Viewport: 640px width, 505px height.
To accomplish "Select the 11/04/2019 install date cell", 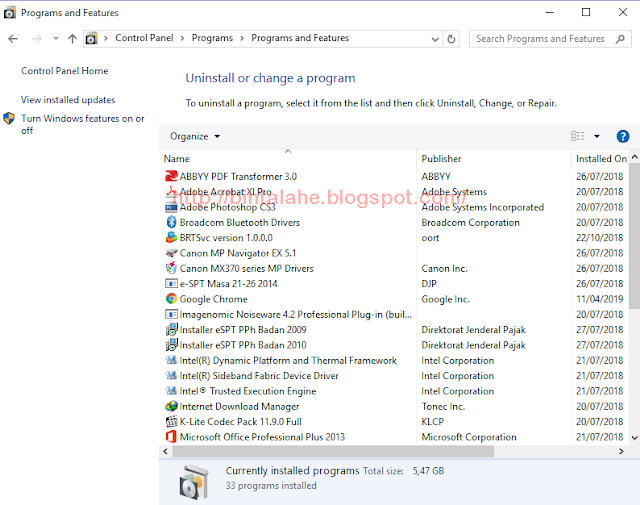I will click(599, 299).
